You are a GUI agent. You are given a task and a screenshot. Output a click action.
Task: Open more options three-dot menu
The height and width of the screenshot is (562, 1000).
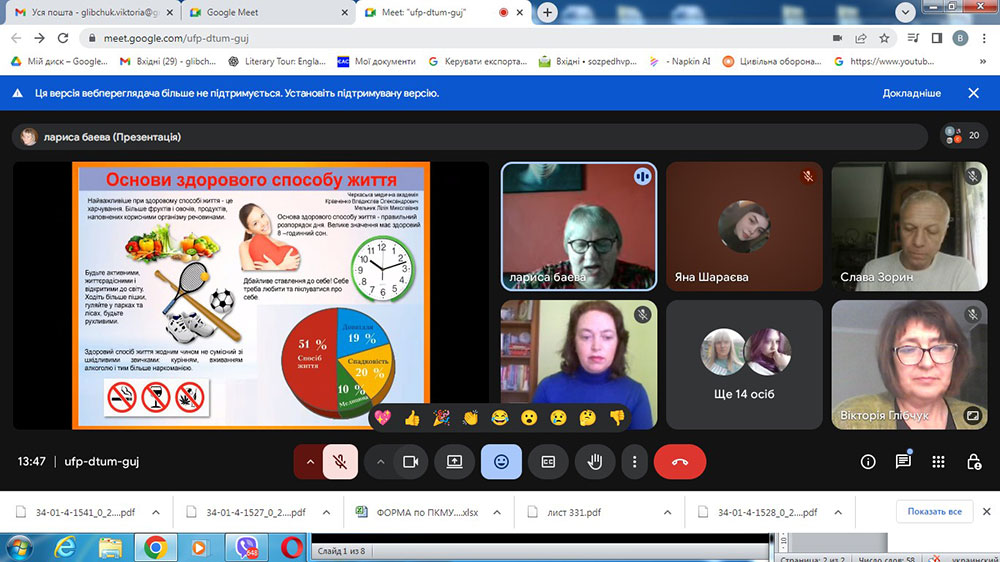tap(635, 462)
